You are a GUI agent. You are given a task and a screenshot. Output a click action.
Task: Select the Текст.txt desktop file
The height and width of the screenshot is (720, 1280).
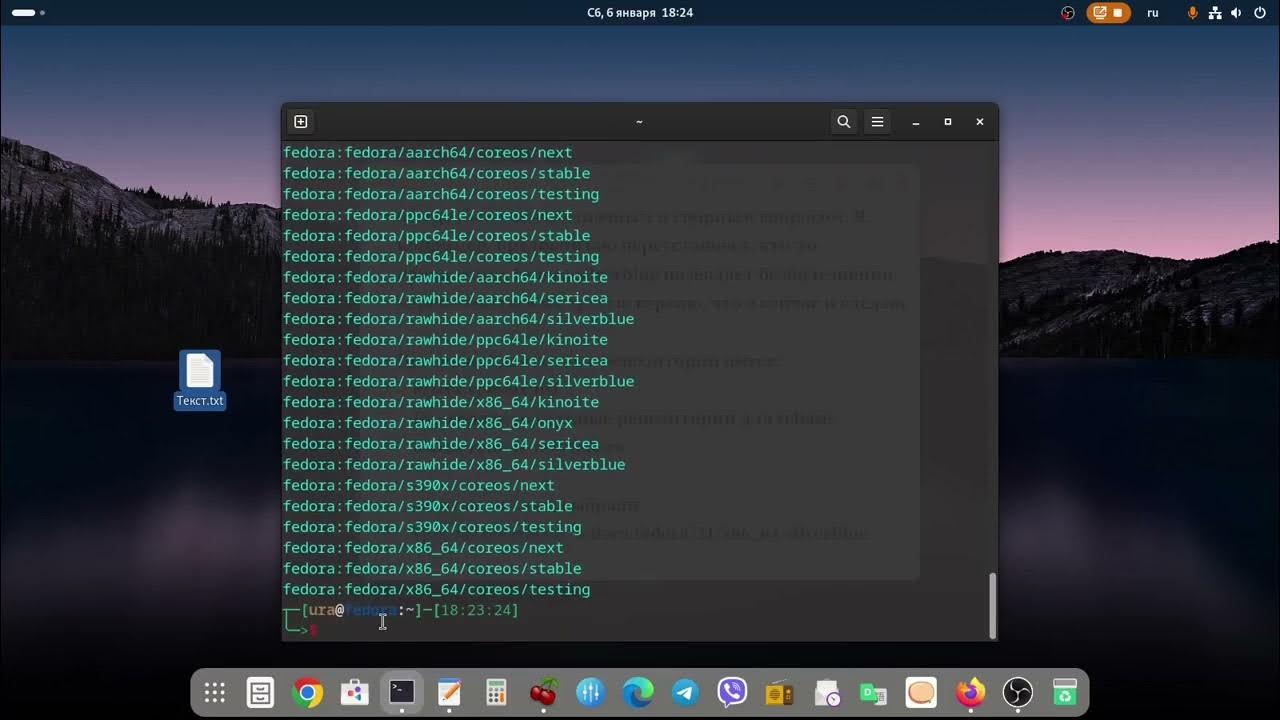click(x=200, y=380)
